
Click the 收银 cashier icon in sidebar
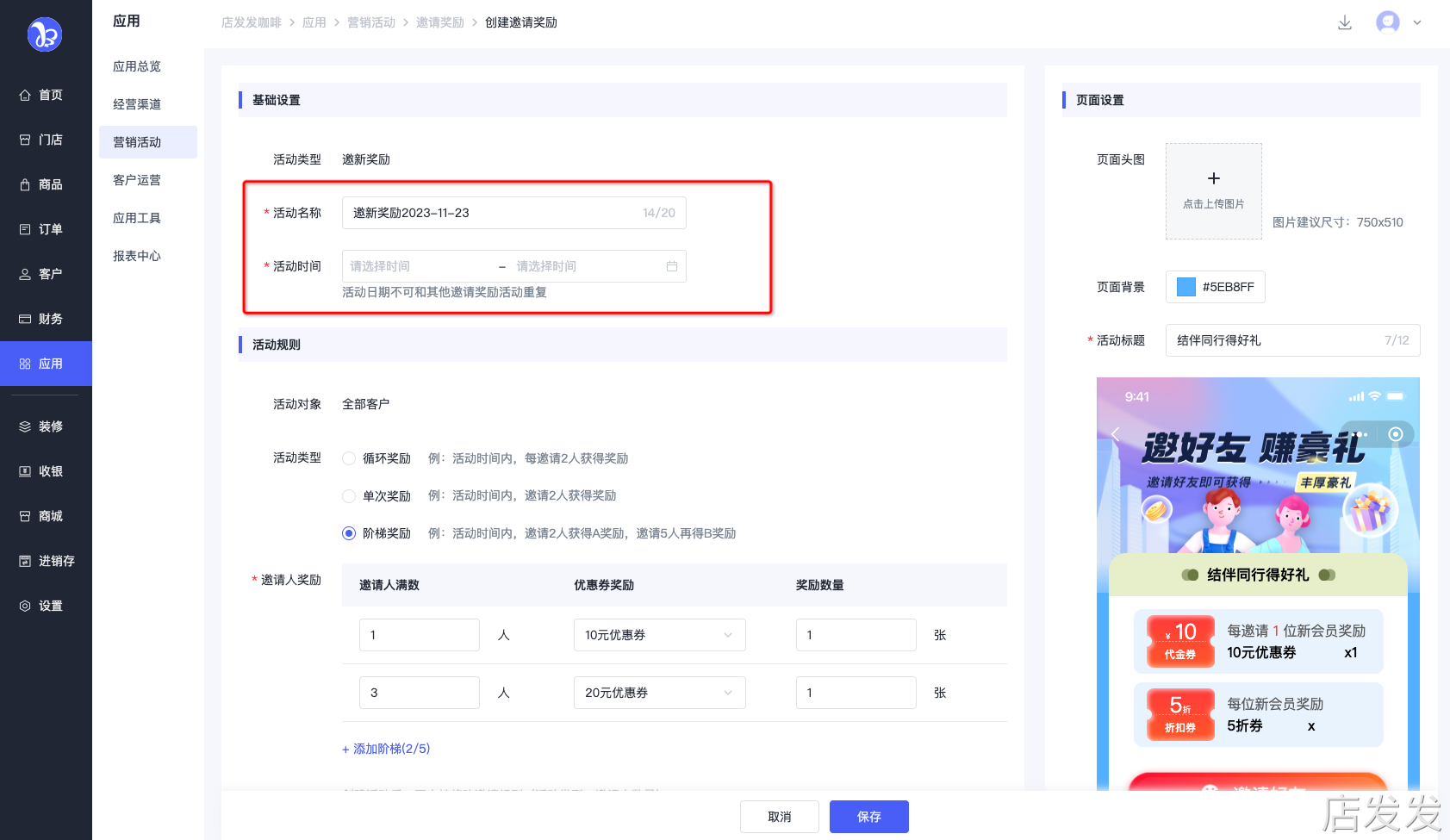25,472
